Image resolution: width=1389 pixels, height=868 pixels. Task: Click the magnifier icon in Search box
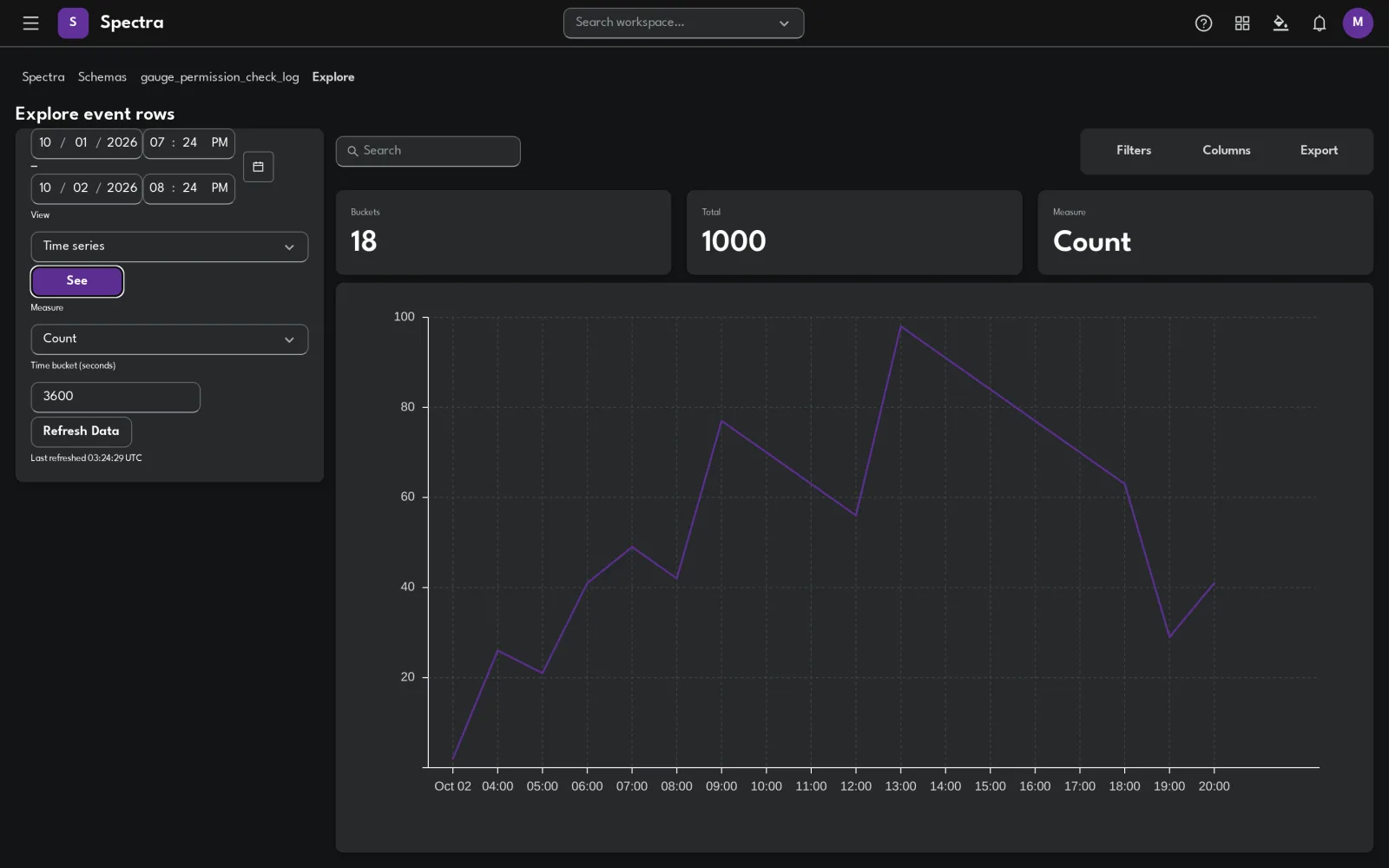click(x=352, y=151)
